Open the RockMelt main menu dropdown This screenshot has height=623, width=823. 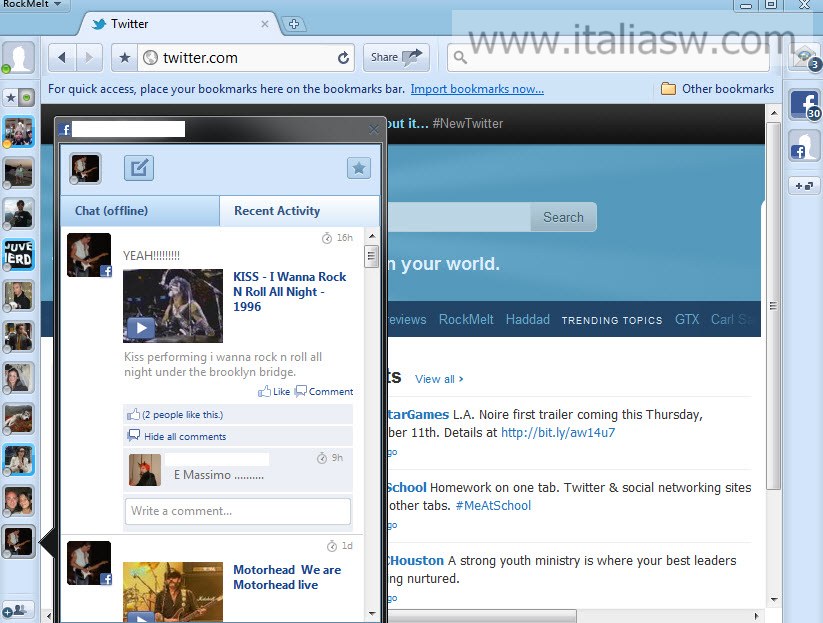(x=33, y=4)
